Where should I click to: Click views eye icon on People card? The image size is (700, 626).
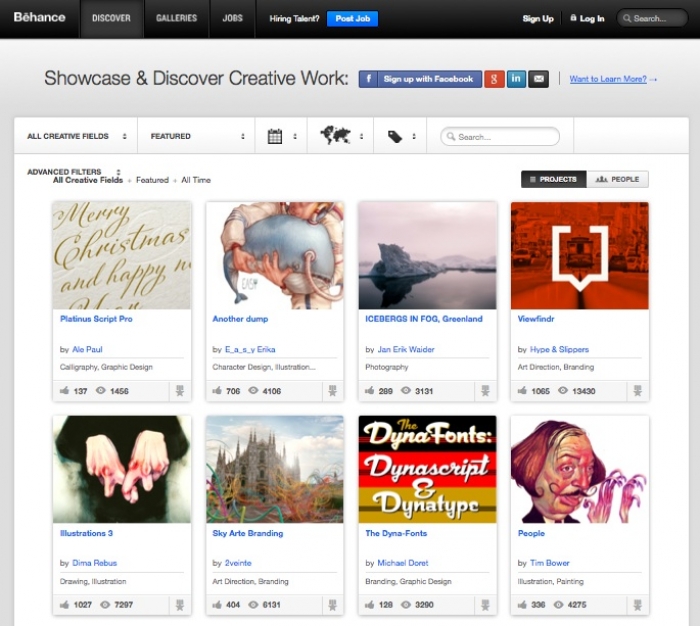pyautogui.click(x=558, y=605)
